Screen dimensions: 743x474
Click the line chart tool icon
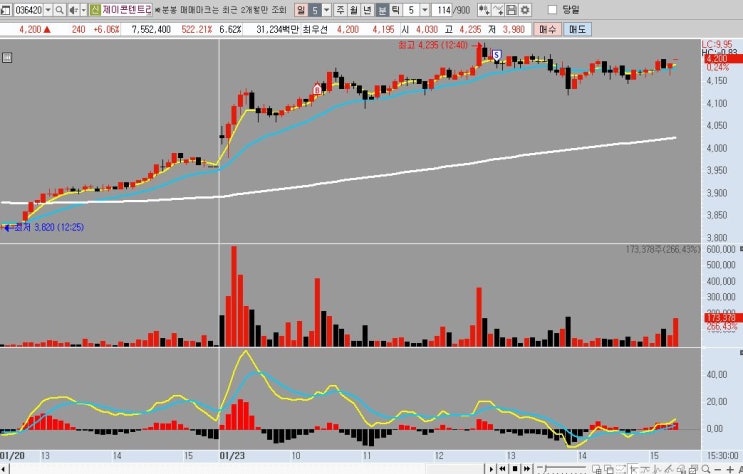coord(498,10)
